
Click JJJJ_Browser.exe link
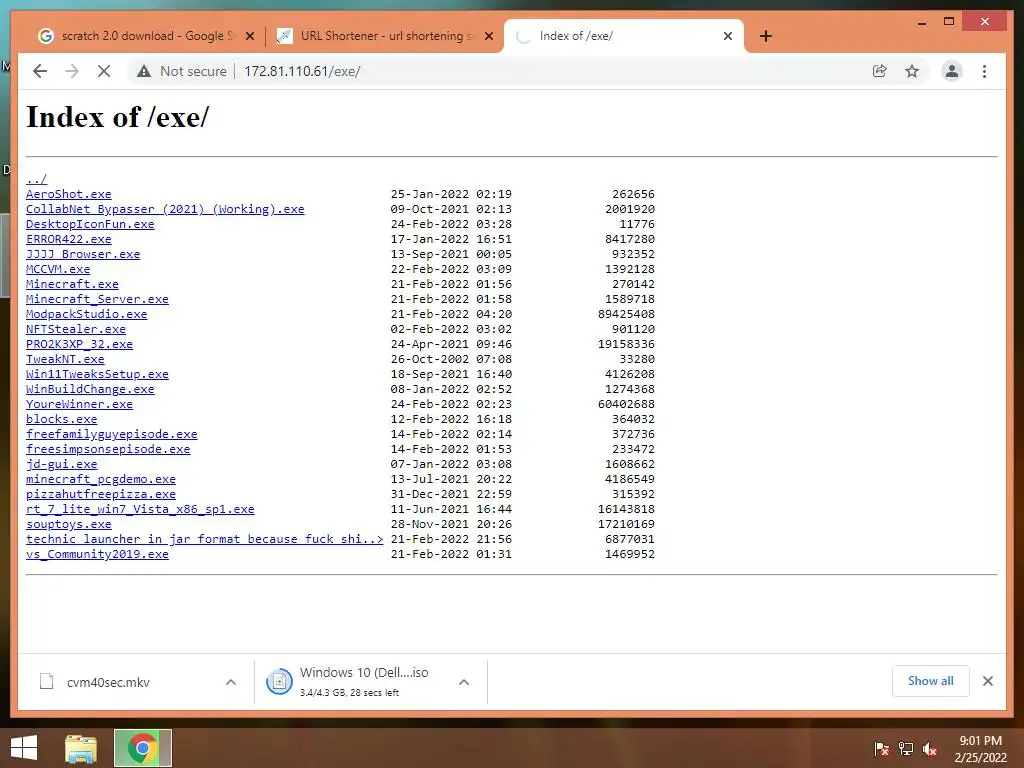[x=83, y=254]
